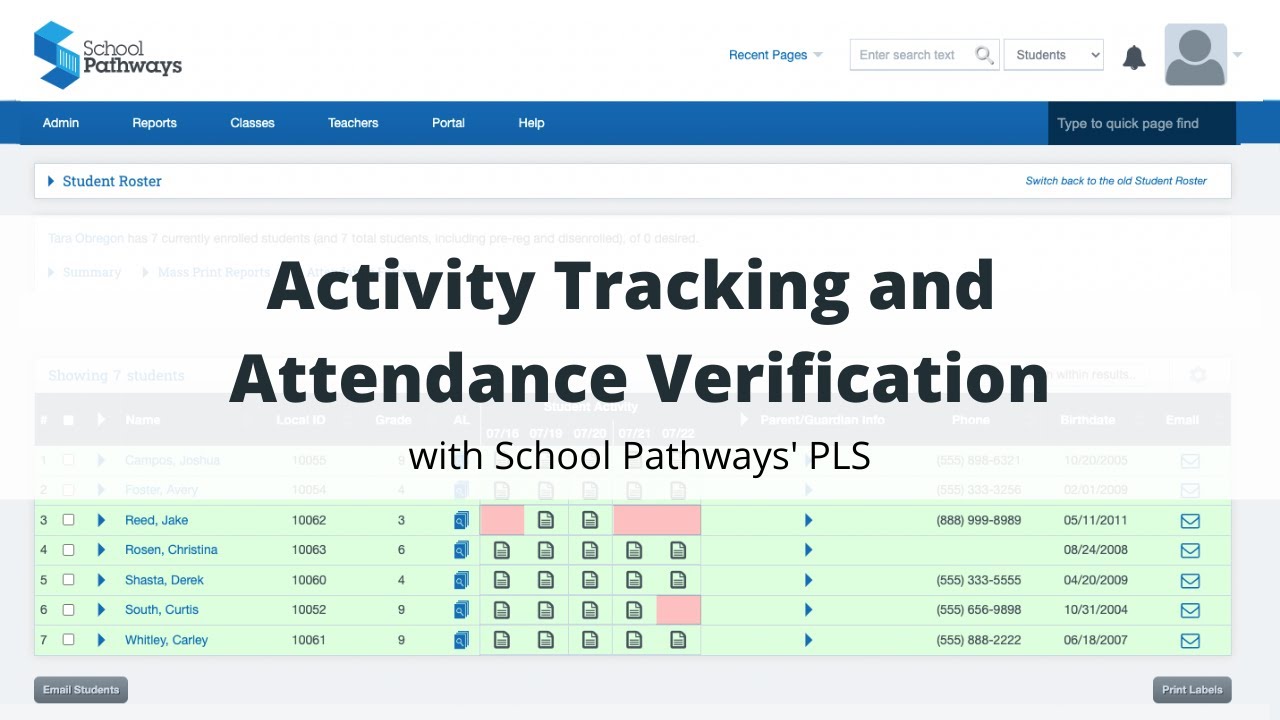Open the Recent Pages dropdown

[775, 55]
